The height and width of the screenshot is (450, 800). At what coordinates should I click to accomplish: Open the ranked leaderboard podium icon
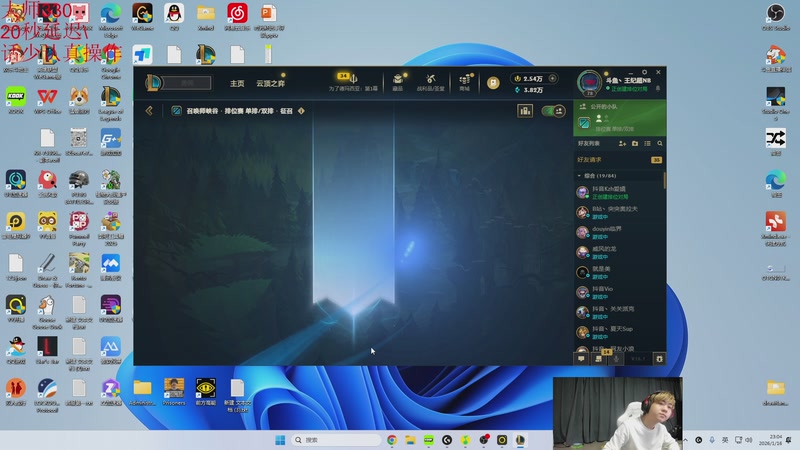[525, 111]
